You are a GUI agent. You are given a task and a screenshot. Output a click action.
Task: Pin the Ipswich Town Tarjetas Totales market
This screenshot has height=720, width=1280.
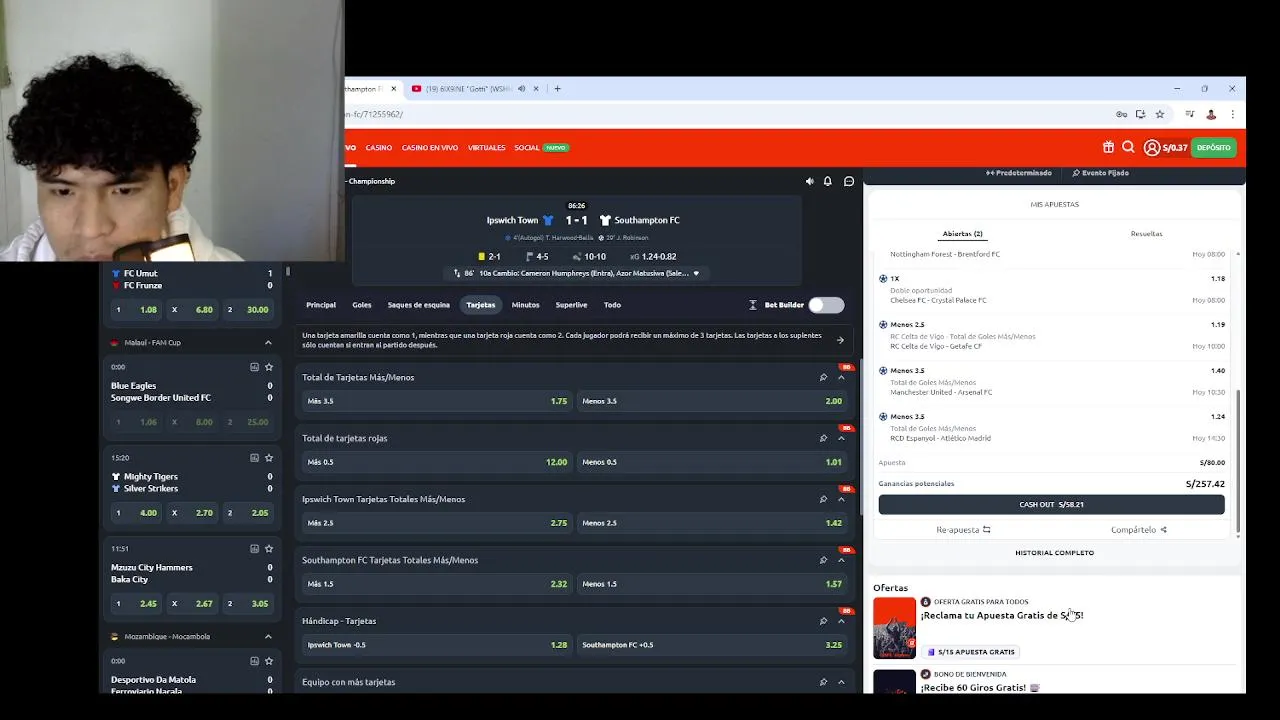point(823,499)
